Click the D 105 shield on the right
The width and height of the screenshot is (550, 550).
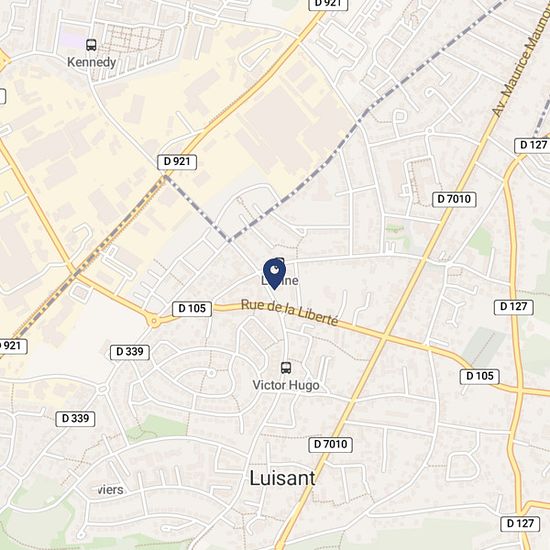coord(479,376)
